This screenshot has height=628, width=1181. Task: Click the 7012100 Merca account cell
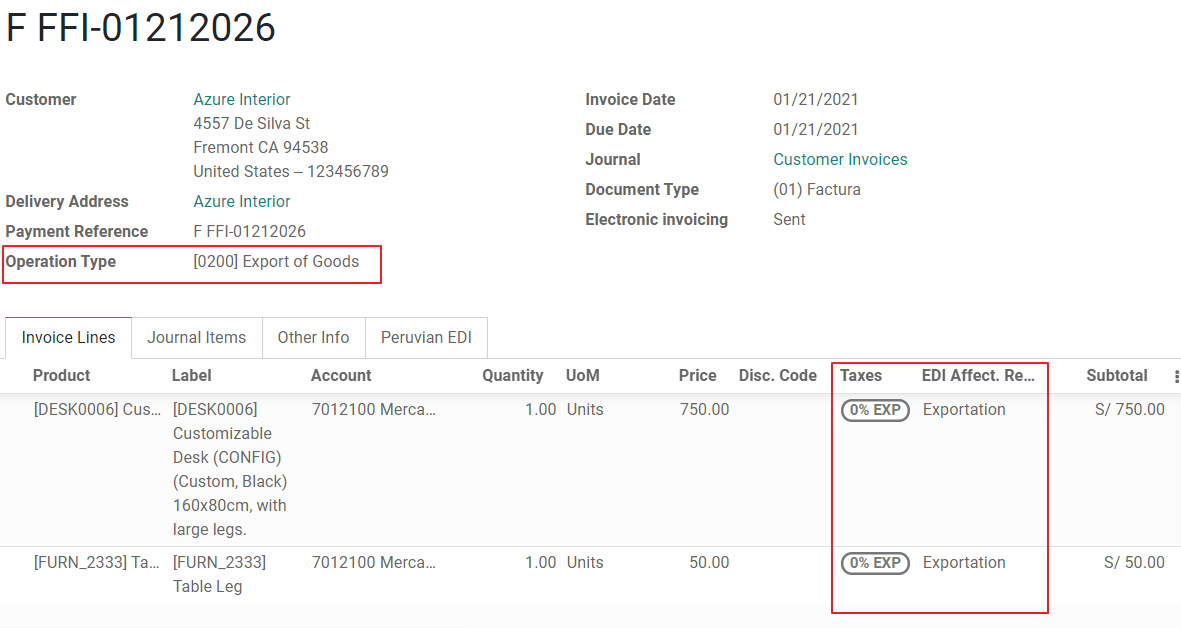point(375,409)
